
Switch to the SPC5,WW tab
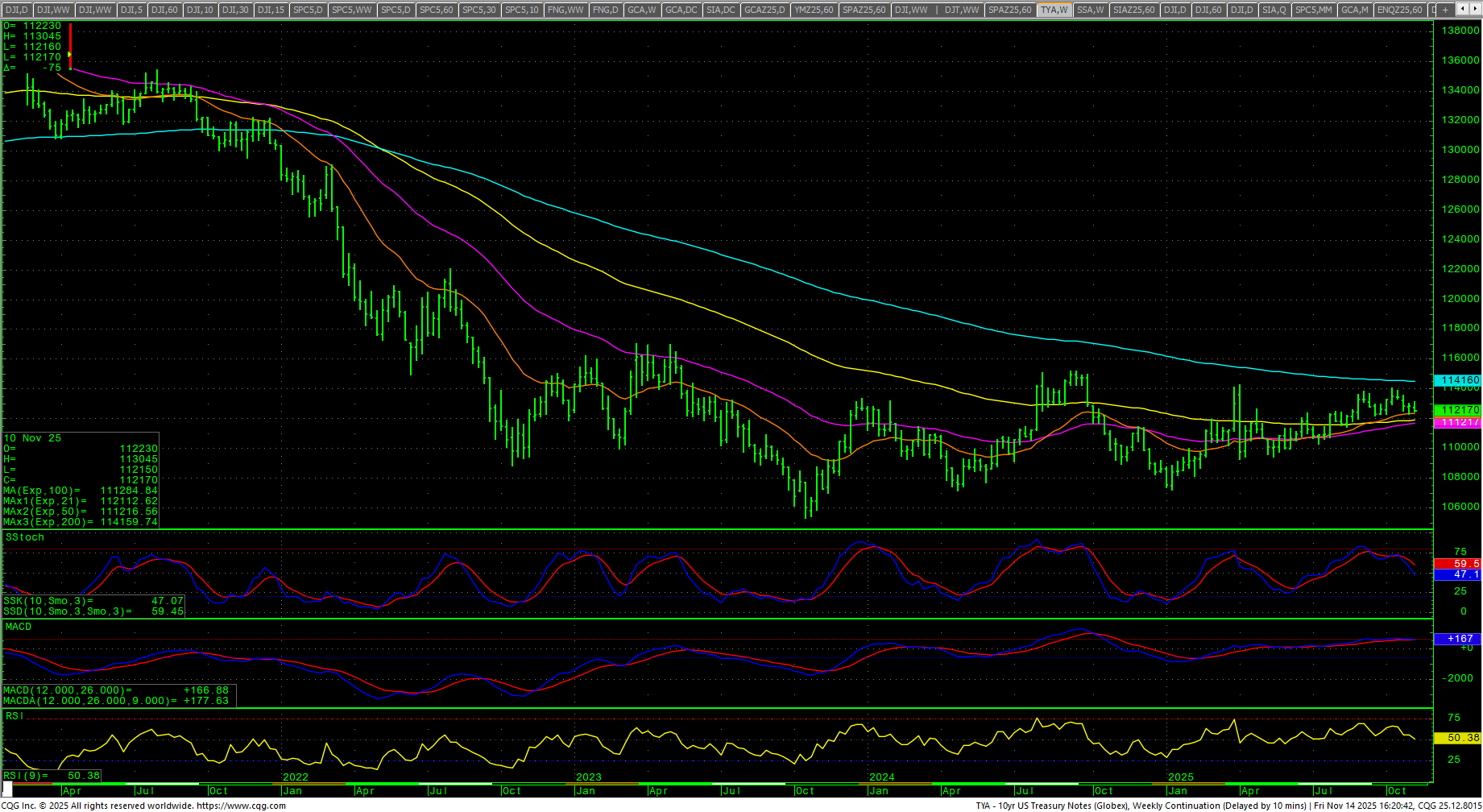(x=352, y=10)
